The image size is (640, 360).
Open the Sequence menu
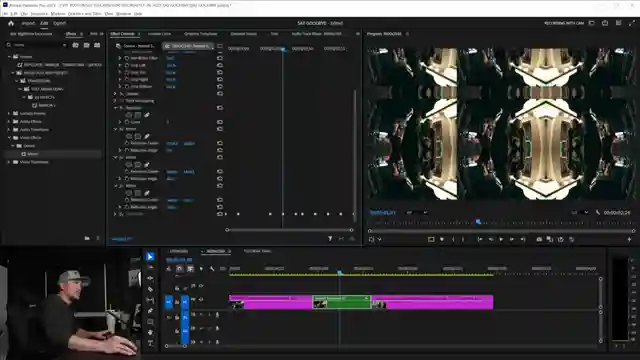point(39,13)
